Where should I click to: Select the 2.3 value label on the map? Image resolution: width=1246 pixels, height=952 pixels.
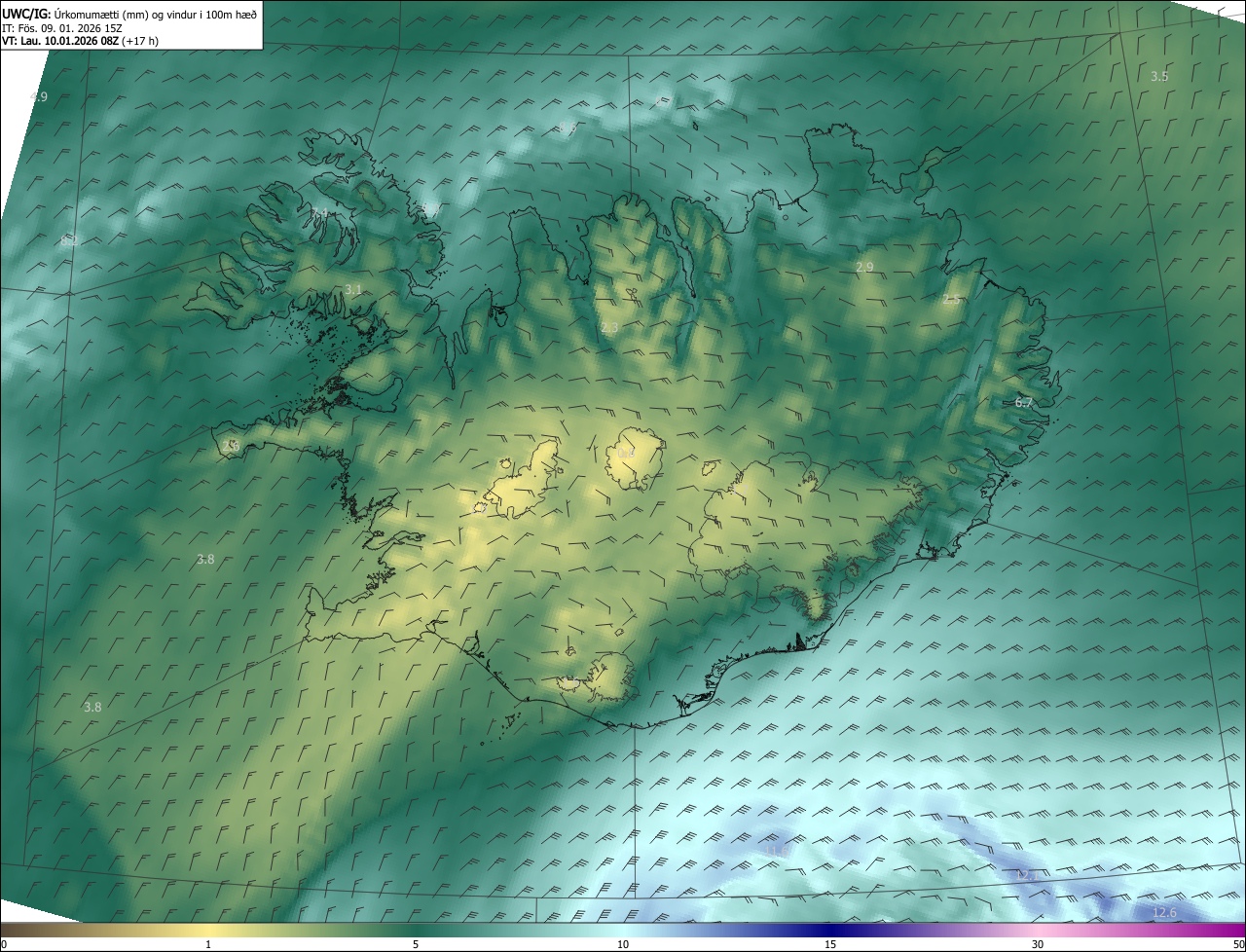610,328
